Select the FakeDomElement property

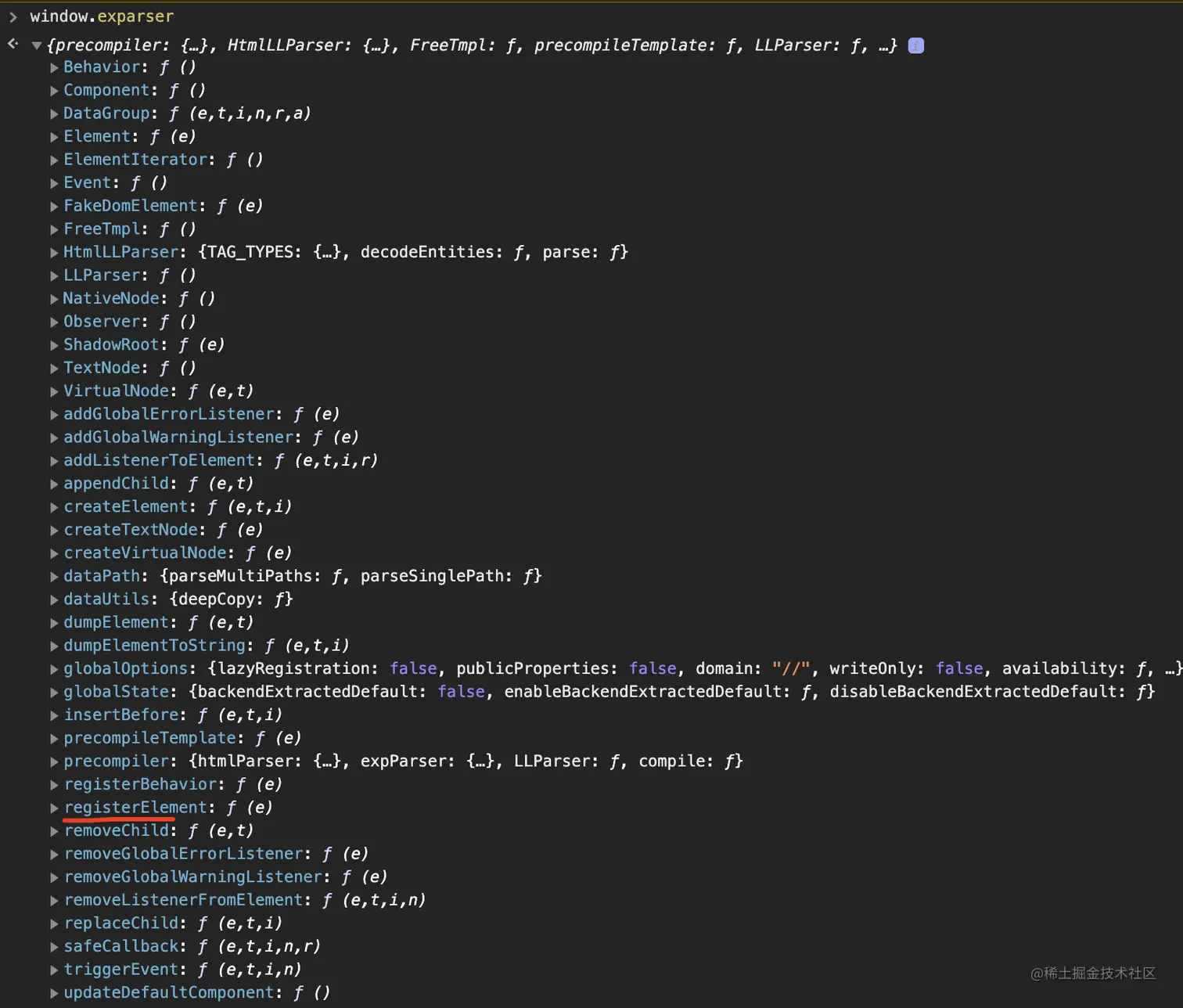(x=130, y=206)
